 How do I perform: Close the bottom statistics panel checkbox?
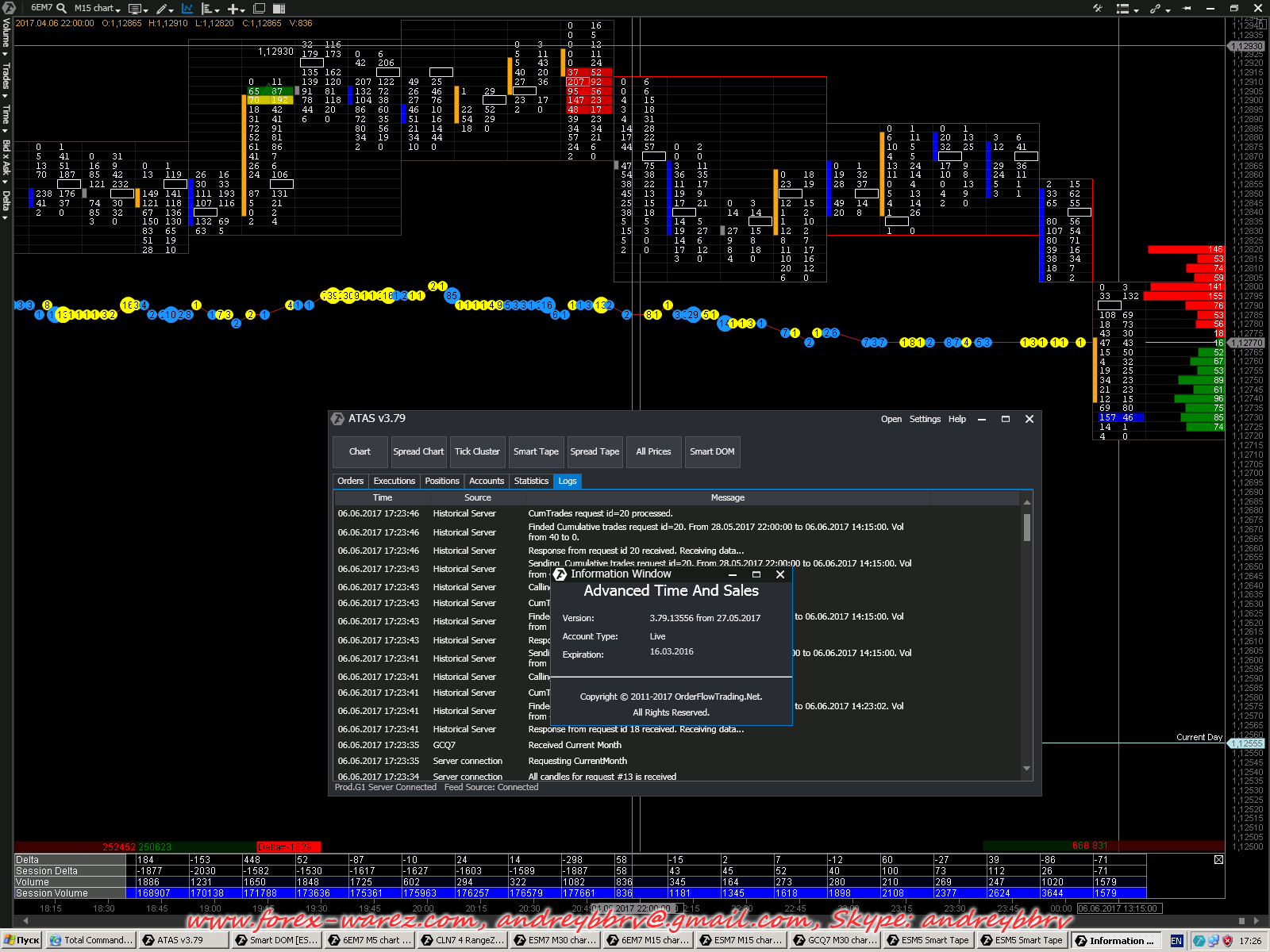[1218, 860]
